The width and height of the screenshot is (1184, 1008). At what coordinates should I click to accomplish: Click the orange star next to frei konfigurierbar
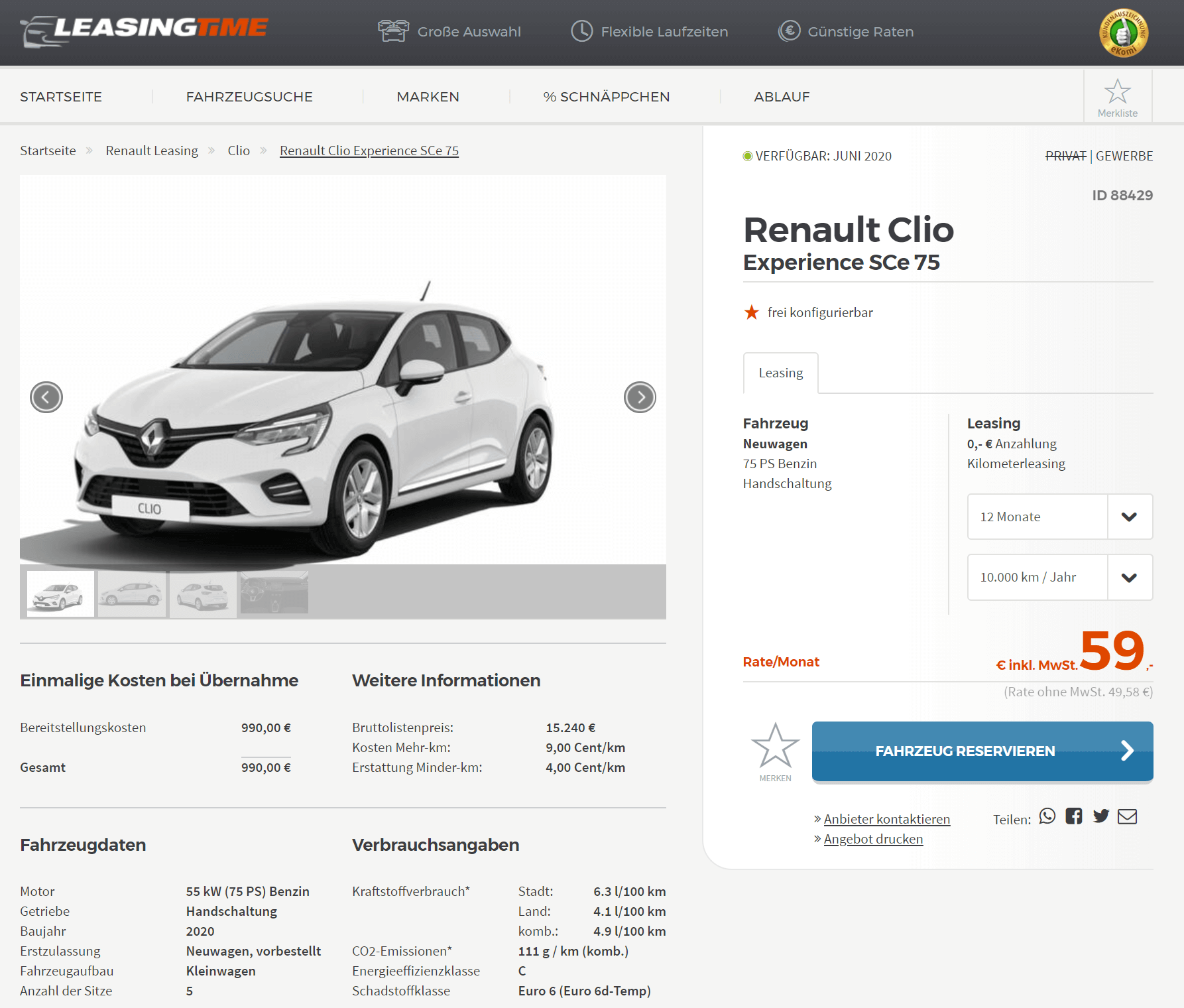(x=751, y=312)
